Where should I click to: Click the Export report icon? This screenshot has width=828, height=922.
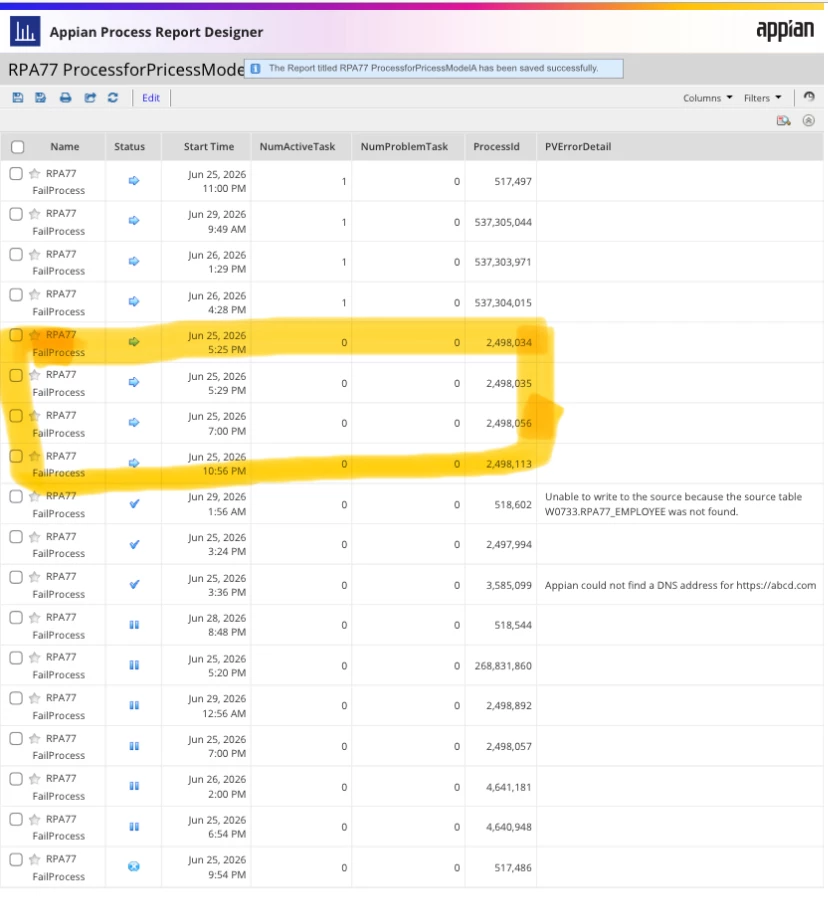click(89, 98)
